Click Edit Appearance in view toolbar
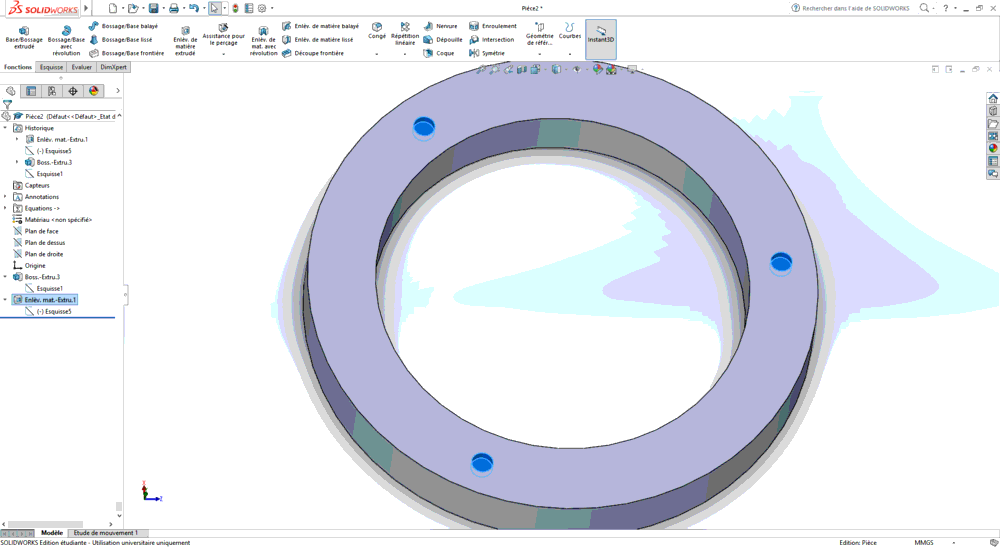1000x547 pixels. 598,69
